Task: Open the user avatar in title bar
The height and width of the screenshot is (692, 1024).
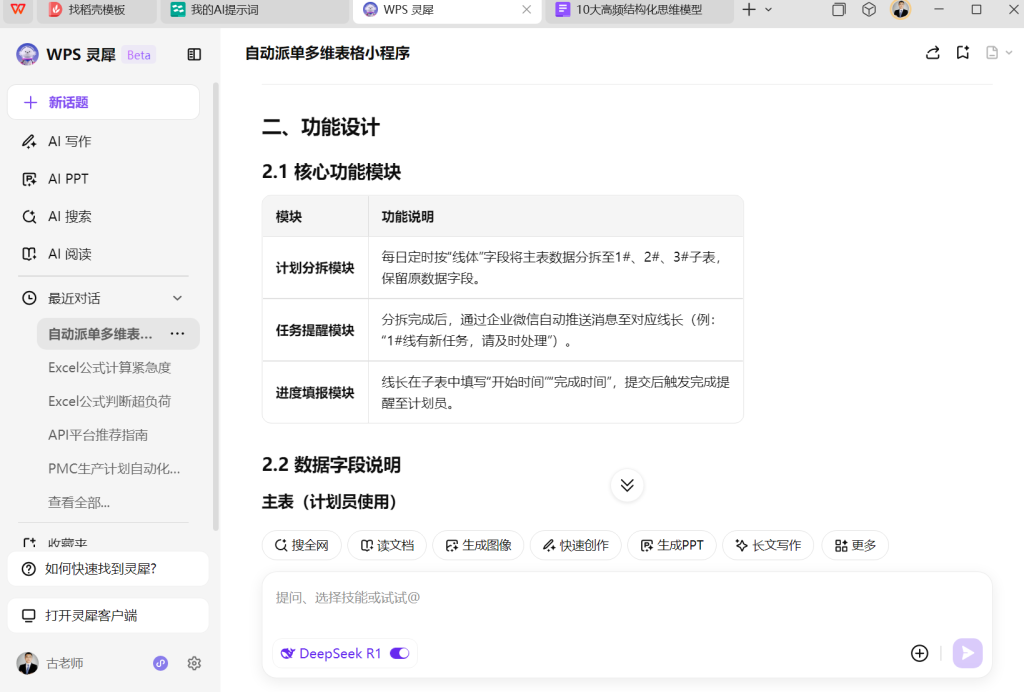Action: click(x=901, y=10)
